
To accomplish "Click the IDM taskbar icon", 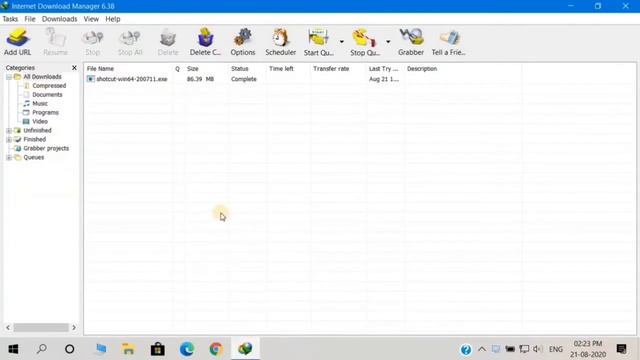I will coord(245,349).
